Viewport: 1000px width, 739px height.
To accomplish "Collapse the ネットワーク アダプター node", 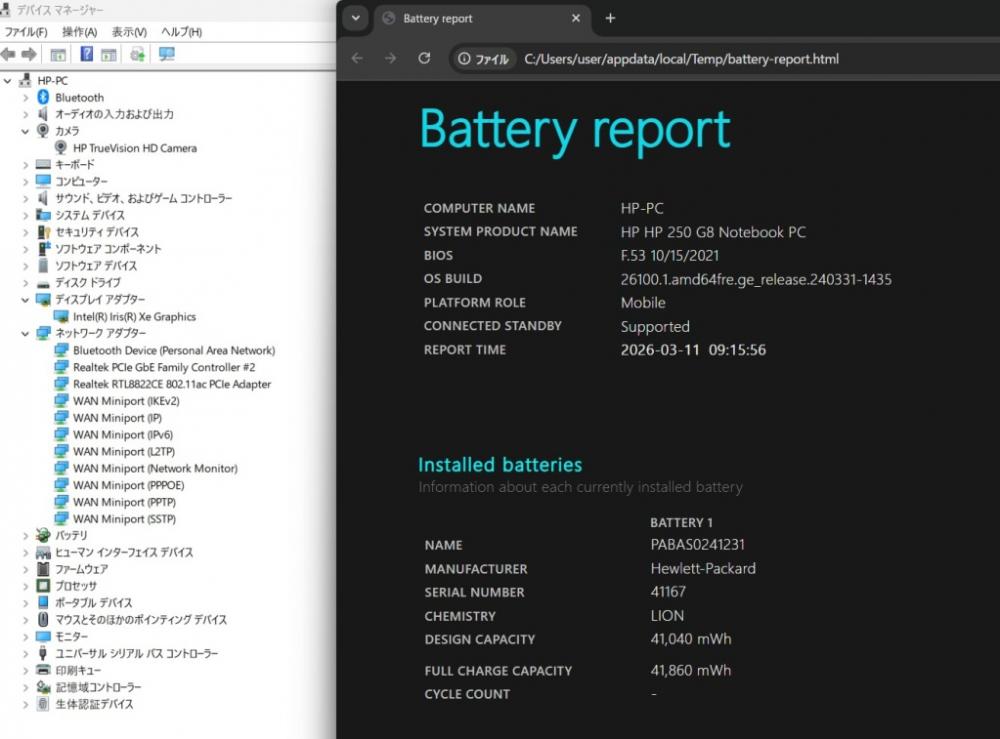I will (x=26, y=334).
